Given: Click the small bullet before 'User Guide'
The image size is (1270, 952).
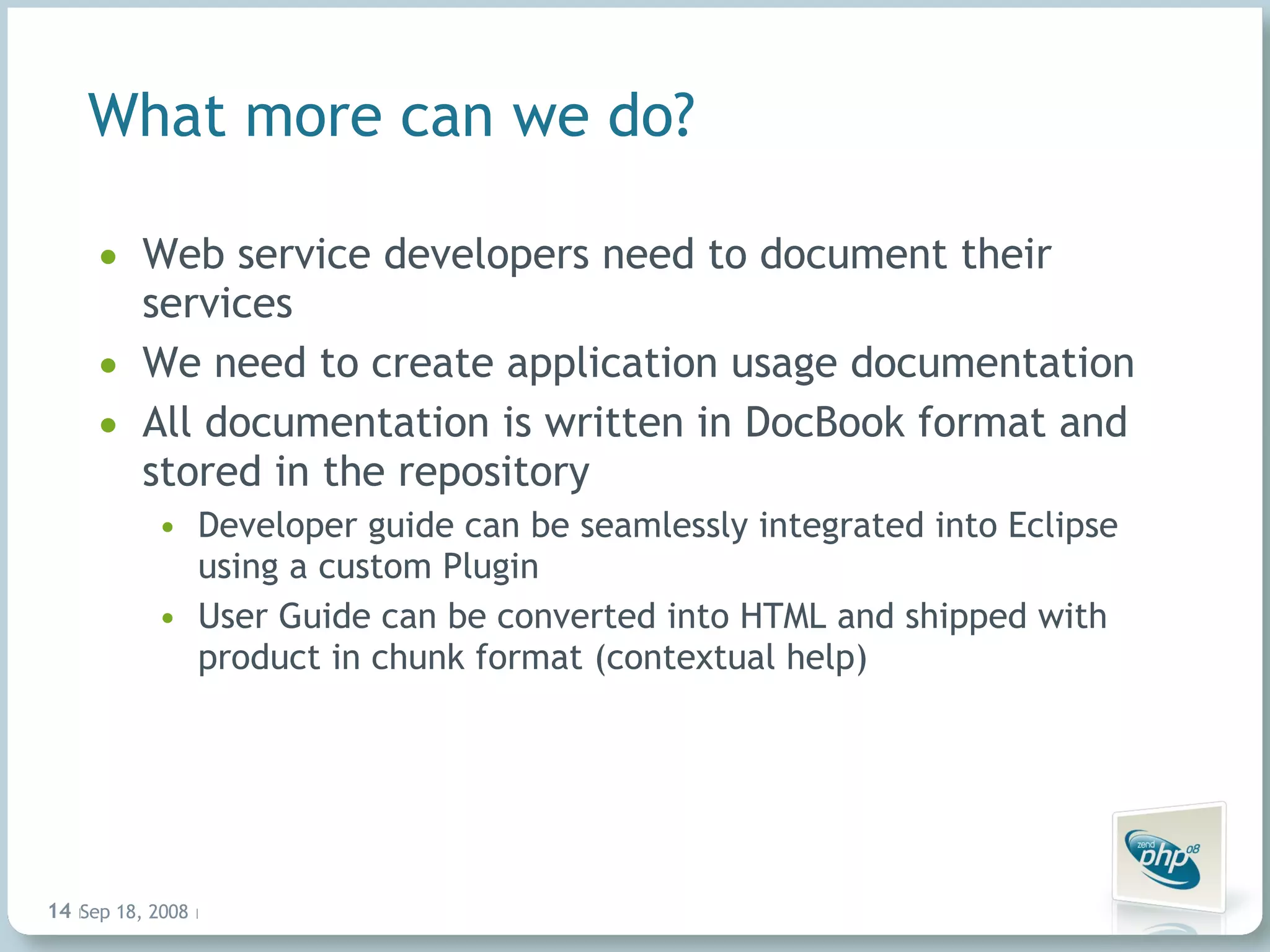Looking at the screenshot, I should [x=167, y=618].
